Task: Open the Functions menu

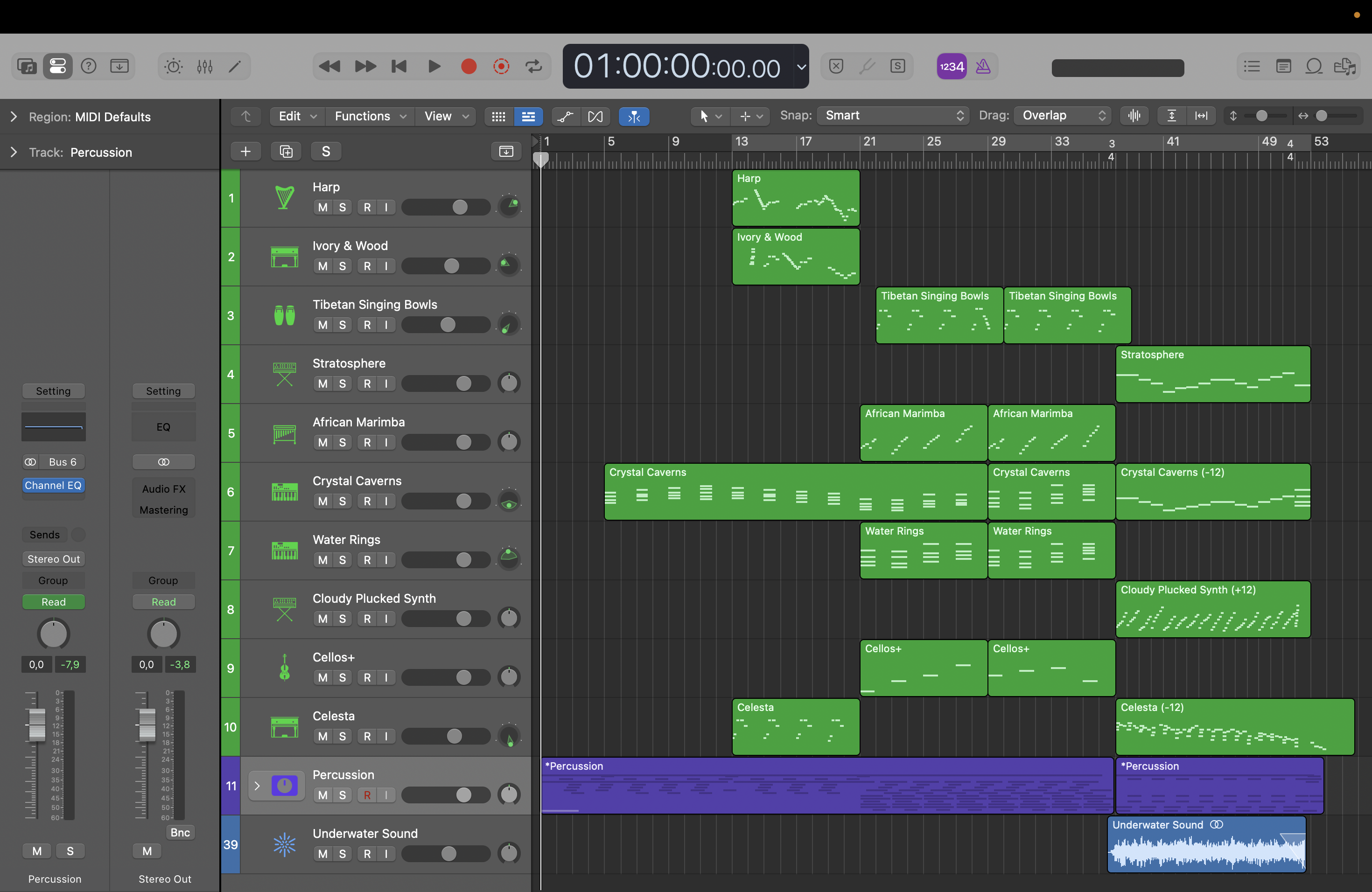Action: point(370,116)
